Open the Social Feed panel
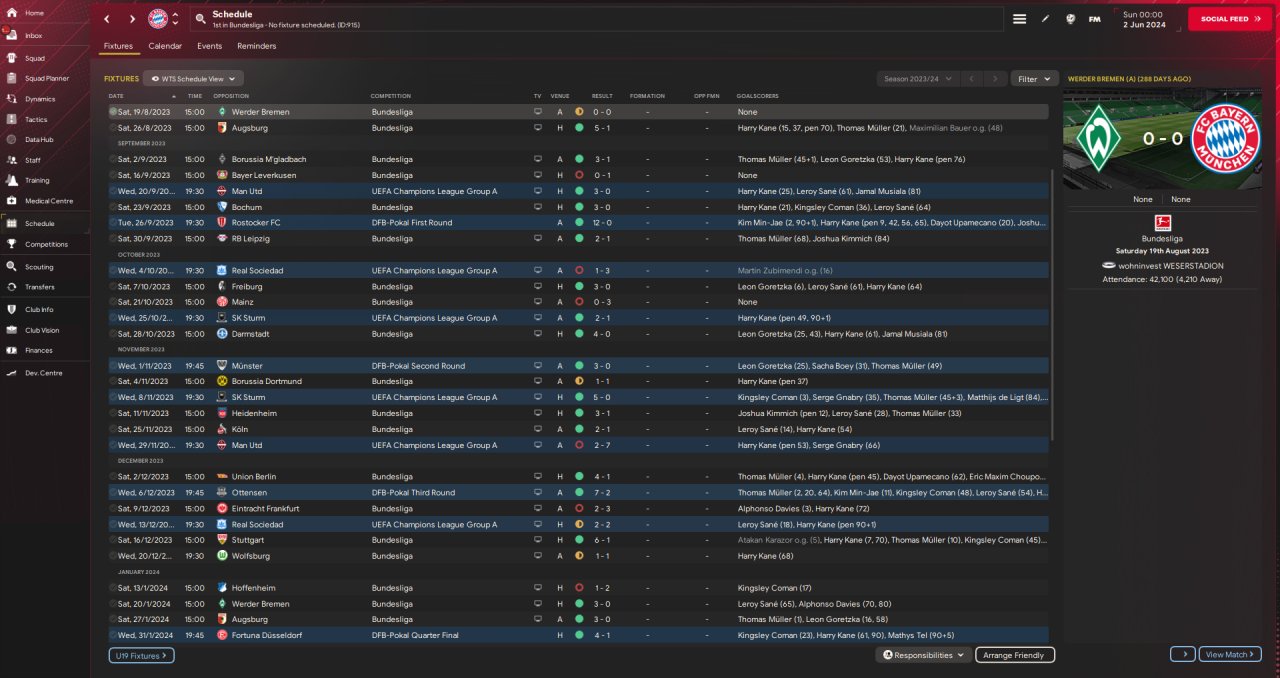 click(1229, 19)
